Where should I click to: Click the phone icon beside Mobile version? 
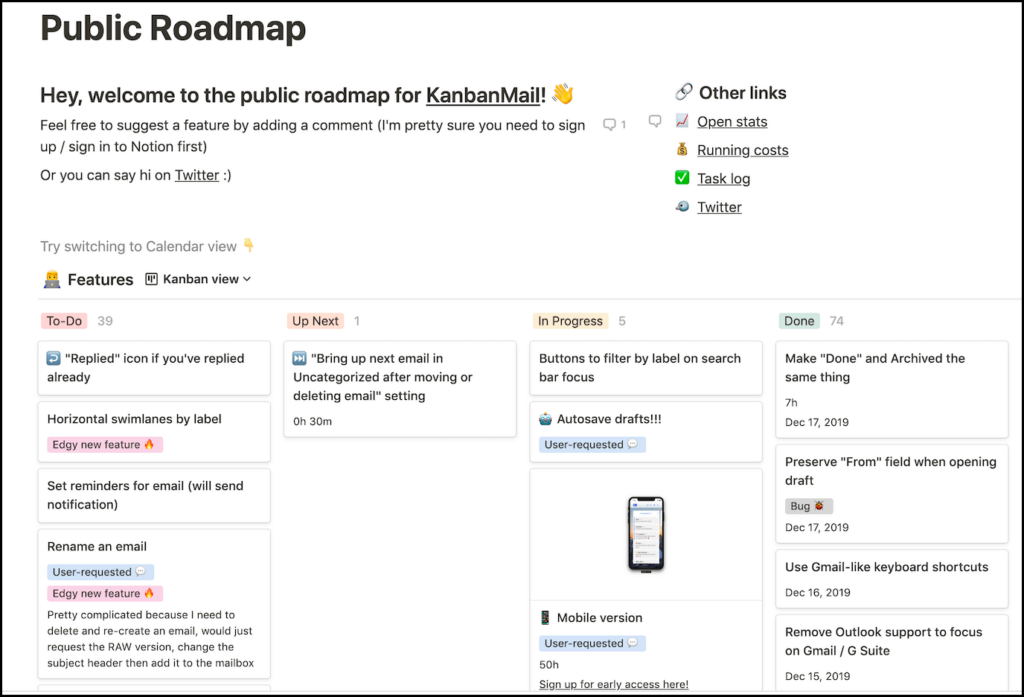[x=545, y=617]
